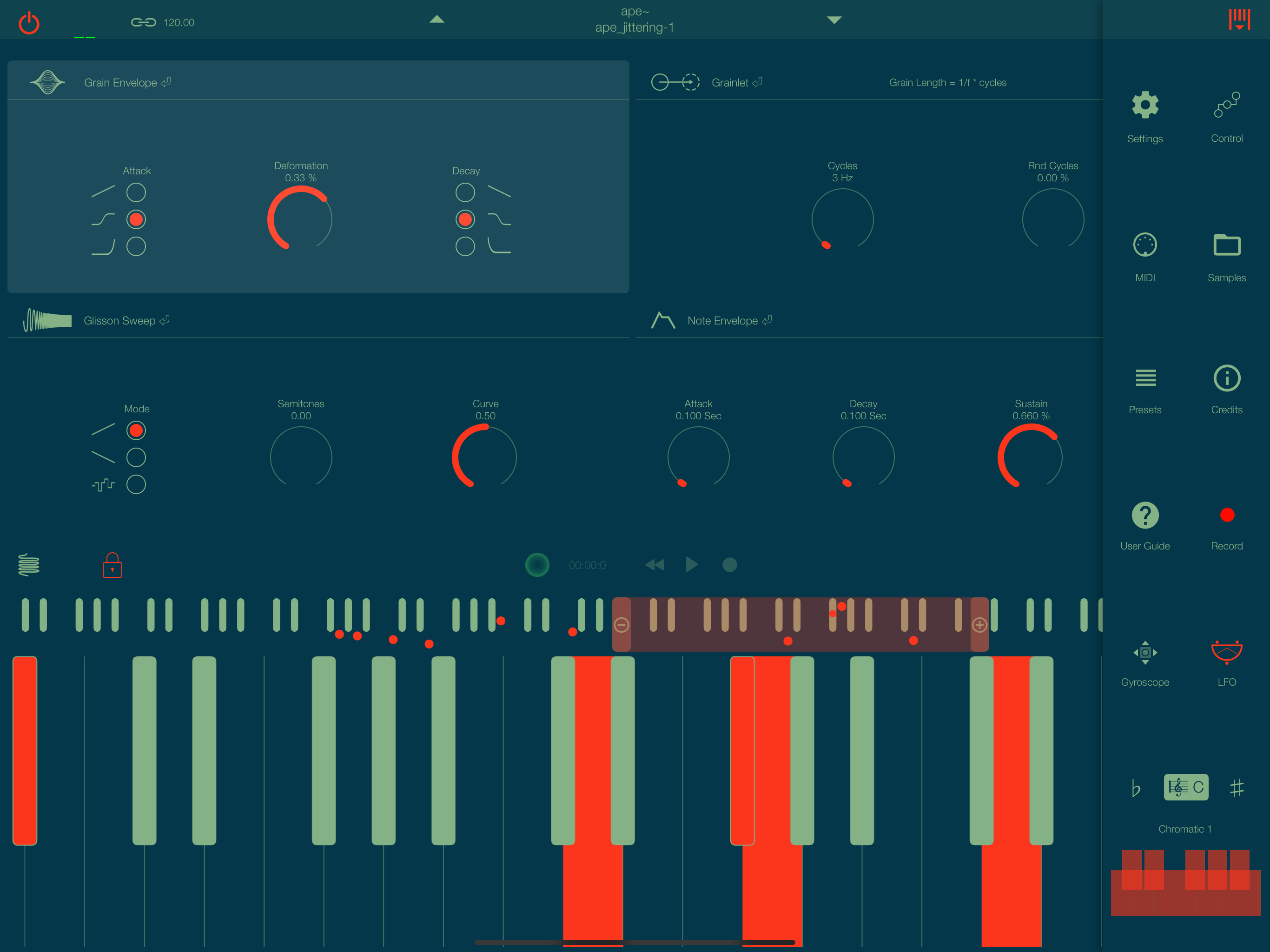Click the green round indicator button
Image resolution: width=1270 pixels, height=952 pixels.
point(537,565)
